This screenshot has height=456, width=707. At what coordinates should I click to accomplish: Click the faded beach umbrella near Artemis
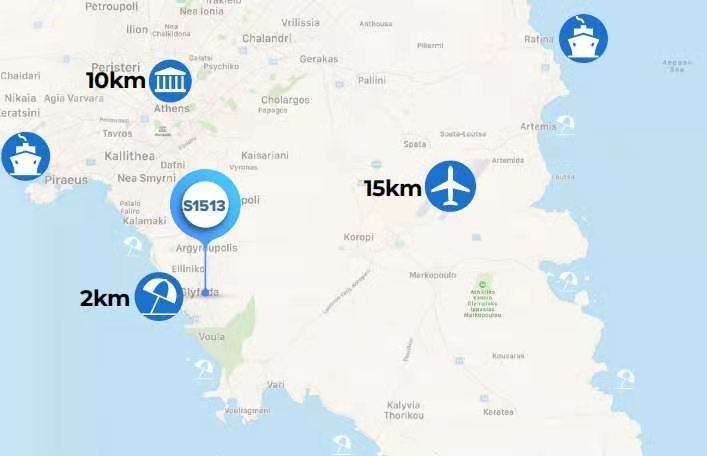[566, 123]
